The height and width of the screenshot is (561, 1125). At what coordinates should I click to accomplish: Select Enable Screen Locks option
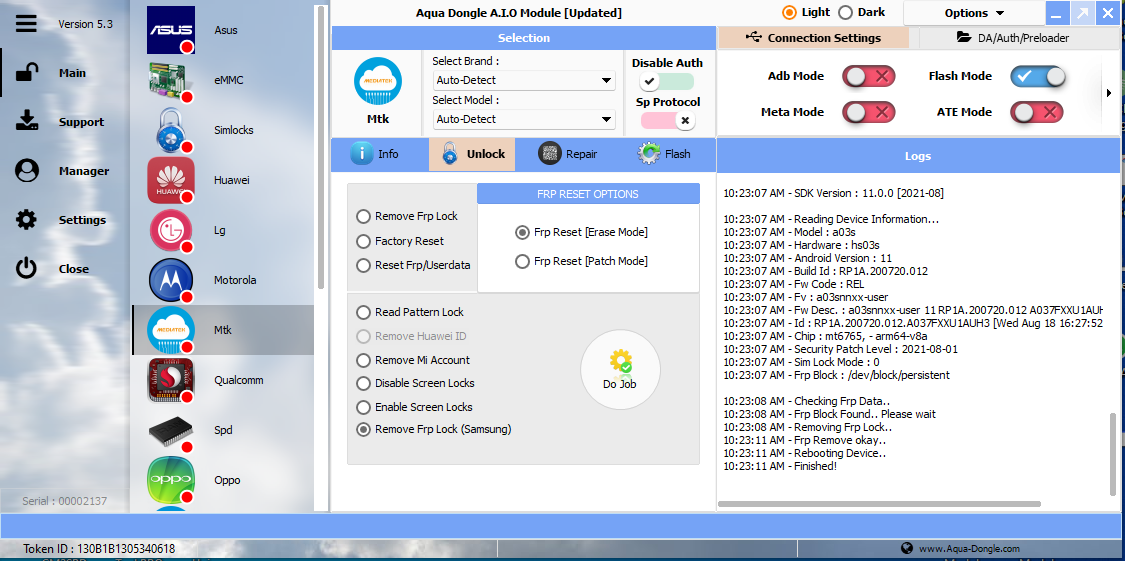415,407
